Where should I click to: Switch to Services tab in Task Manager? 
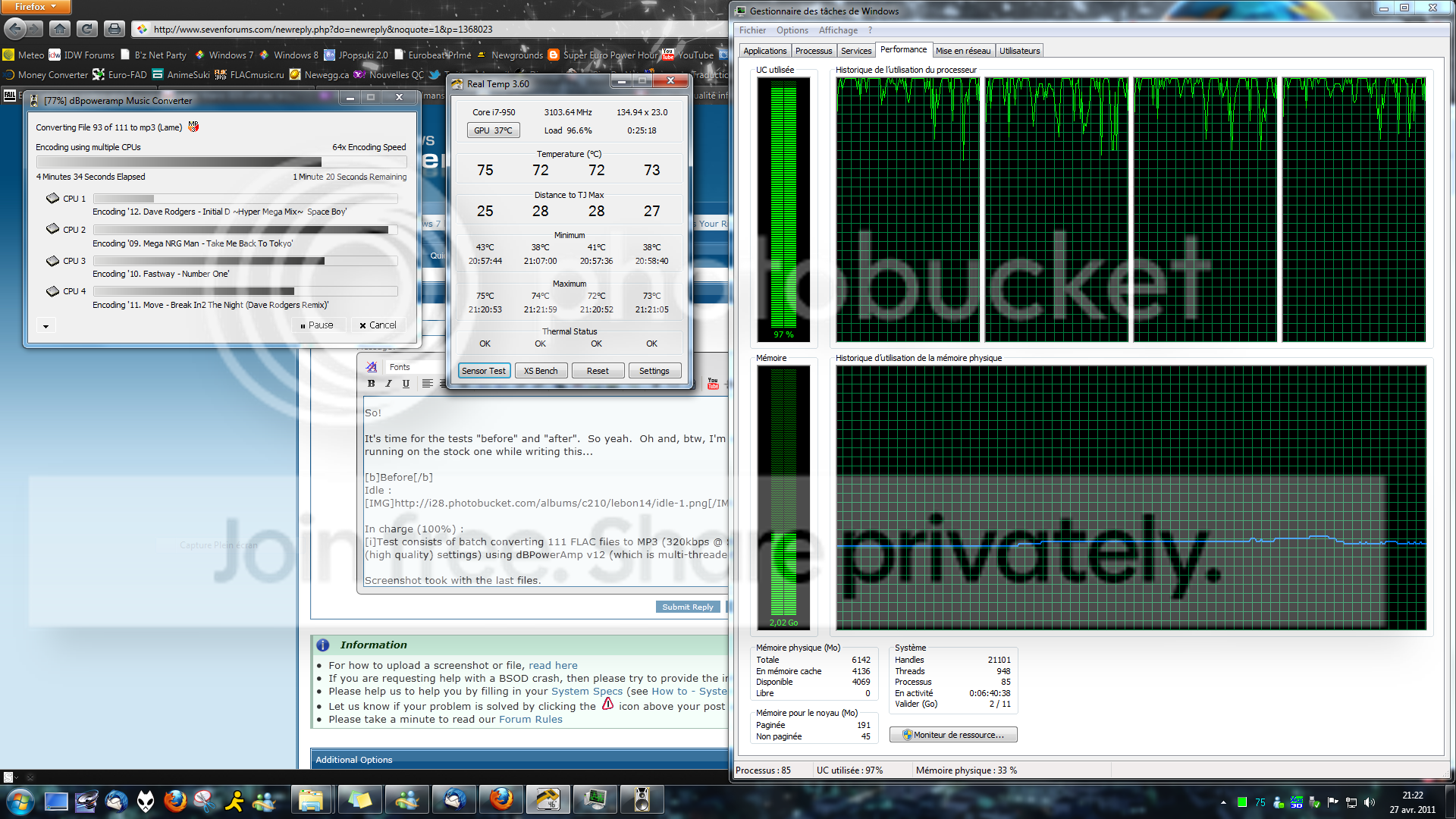click(x=856, y=51)
